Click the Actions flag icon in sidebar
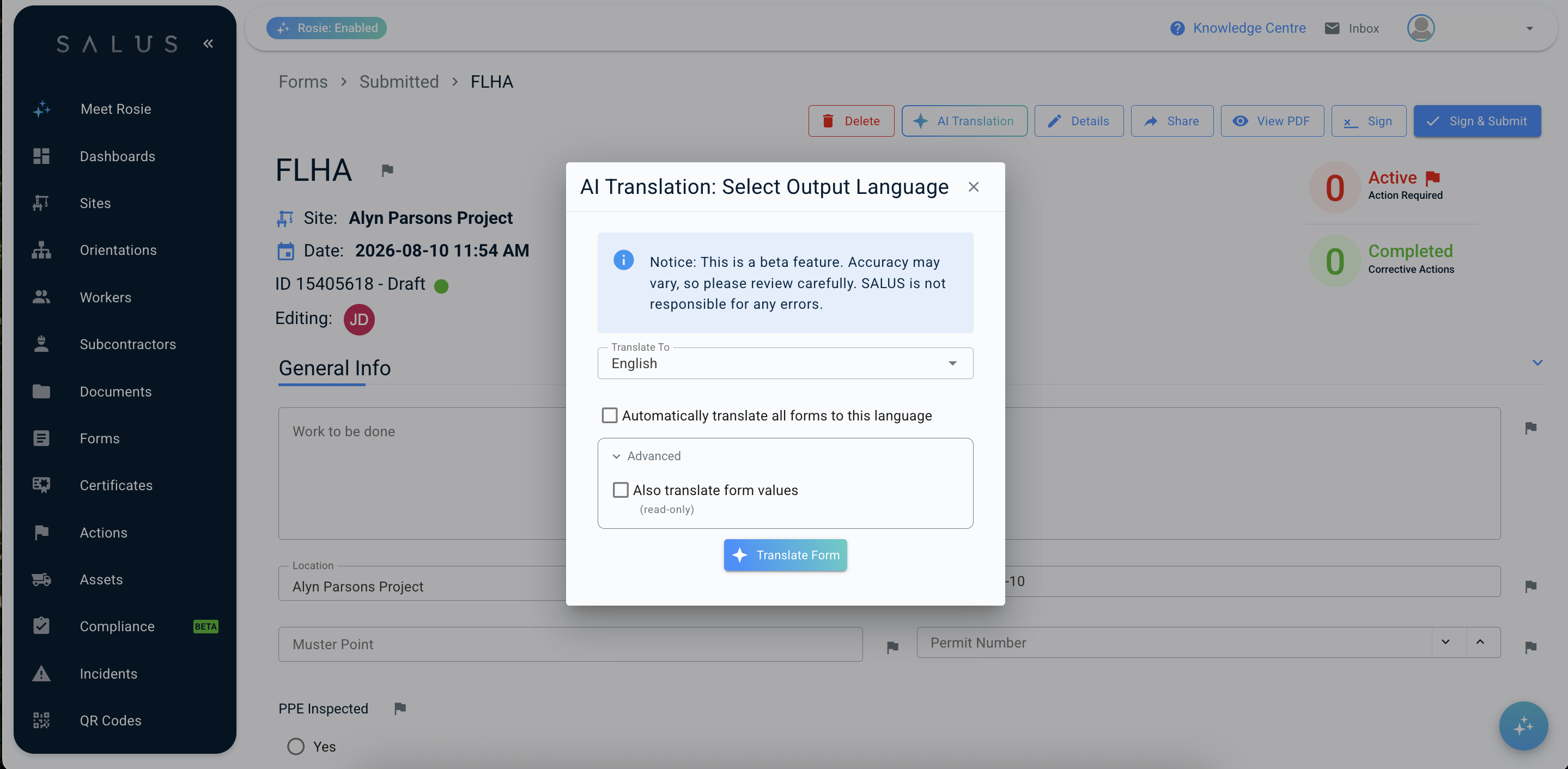Screen dimensions: 1568x769 41,532
